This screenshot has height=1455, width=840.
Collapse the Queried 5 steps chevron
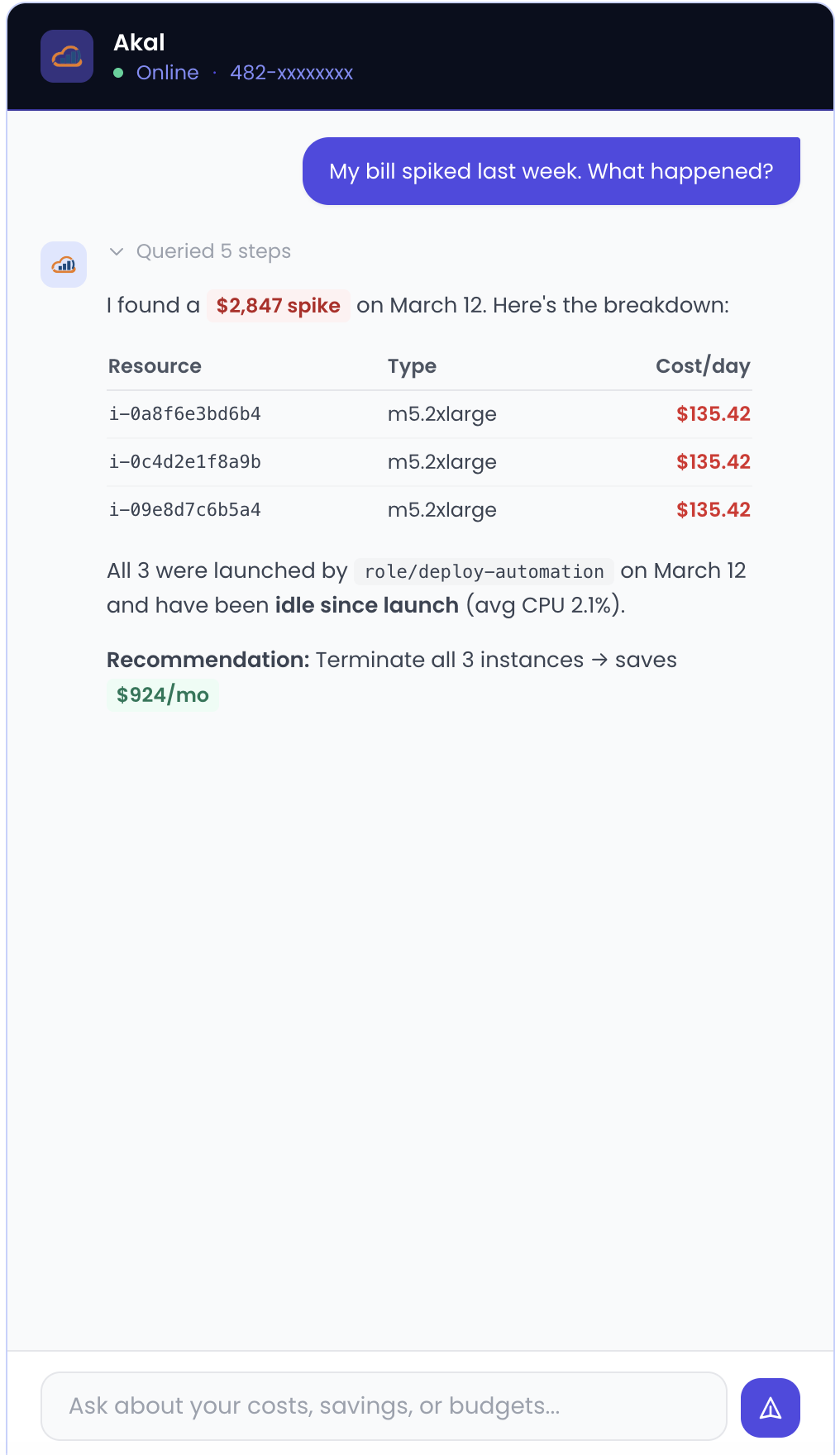click(x=117, y=251)
